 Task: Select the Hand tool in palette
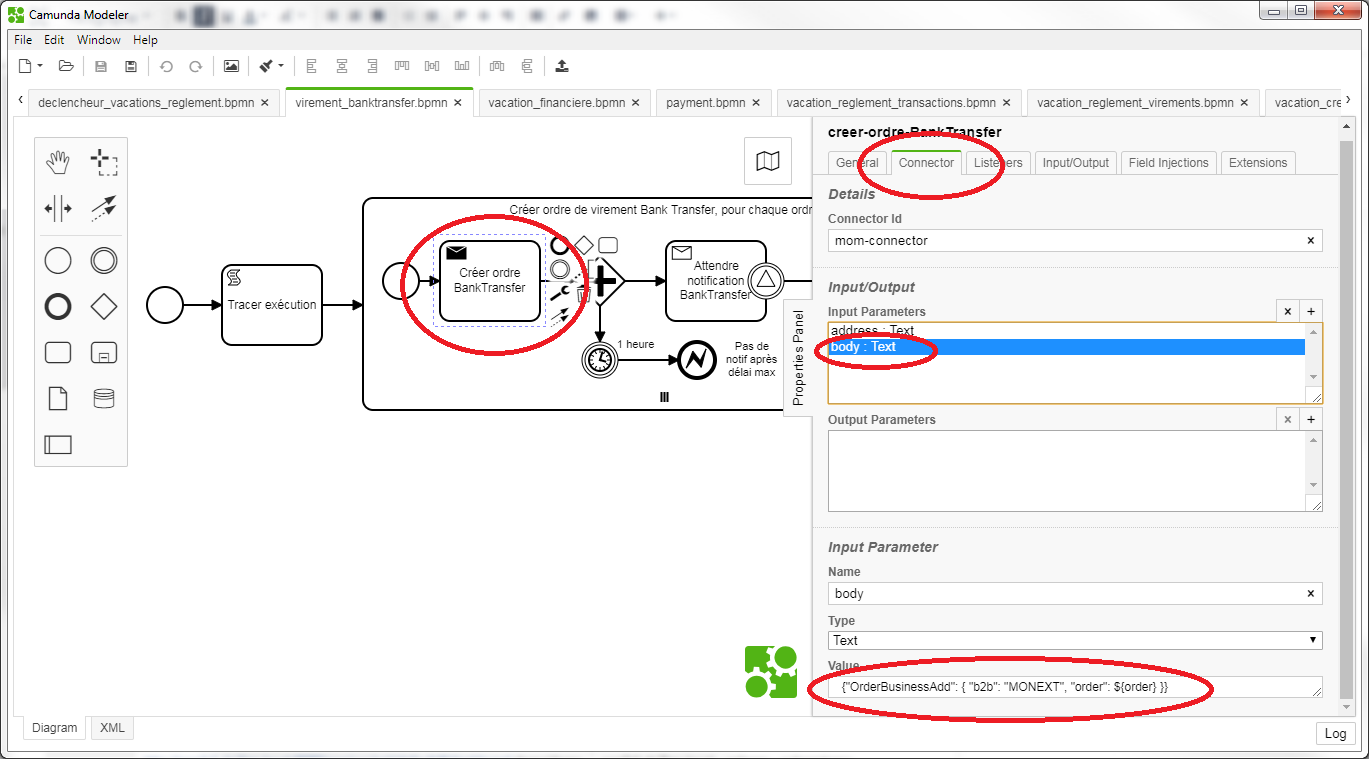point(58,160)
